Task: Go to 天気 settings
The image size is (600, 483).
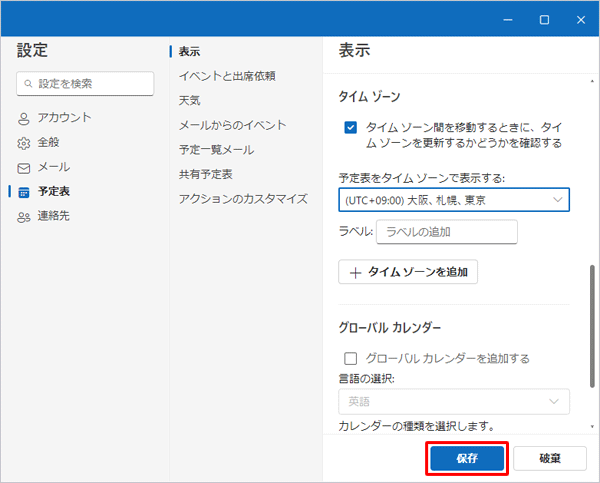Action: [189, 100]
